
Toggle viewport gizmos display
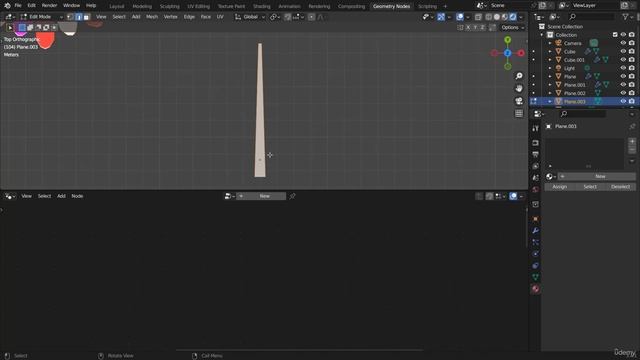[441, 17]
